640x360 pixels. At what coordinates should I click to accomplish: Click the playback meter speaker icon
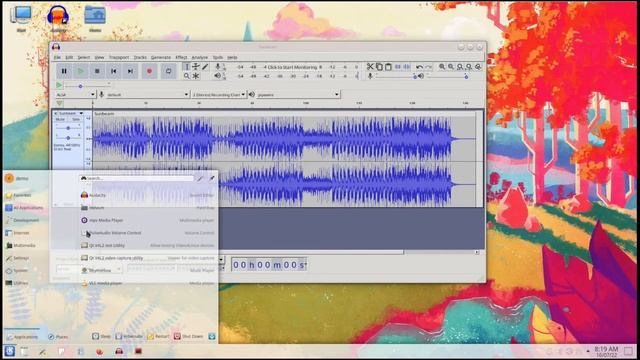218,76
